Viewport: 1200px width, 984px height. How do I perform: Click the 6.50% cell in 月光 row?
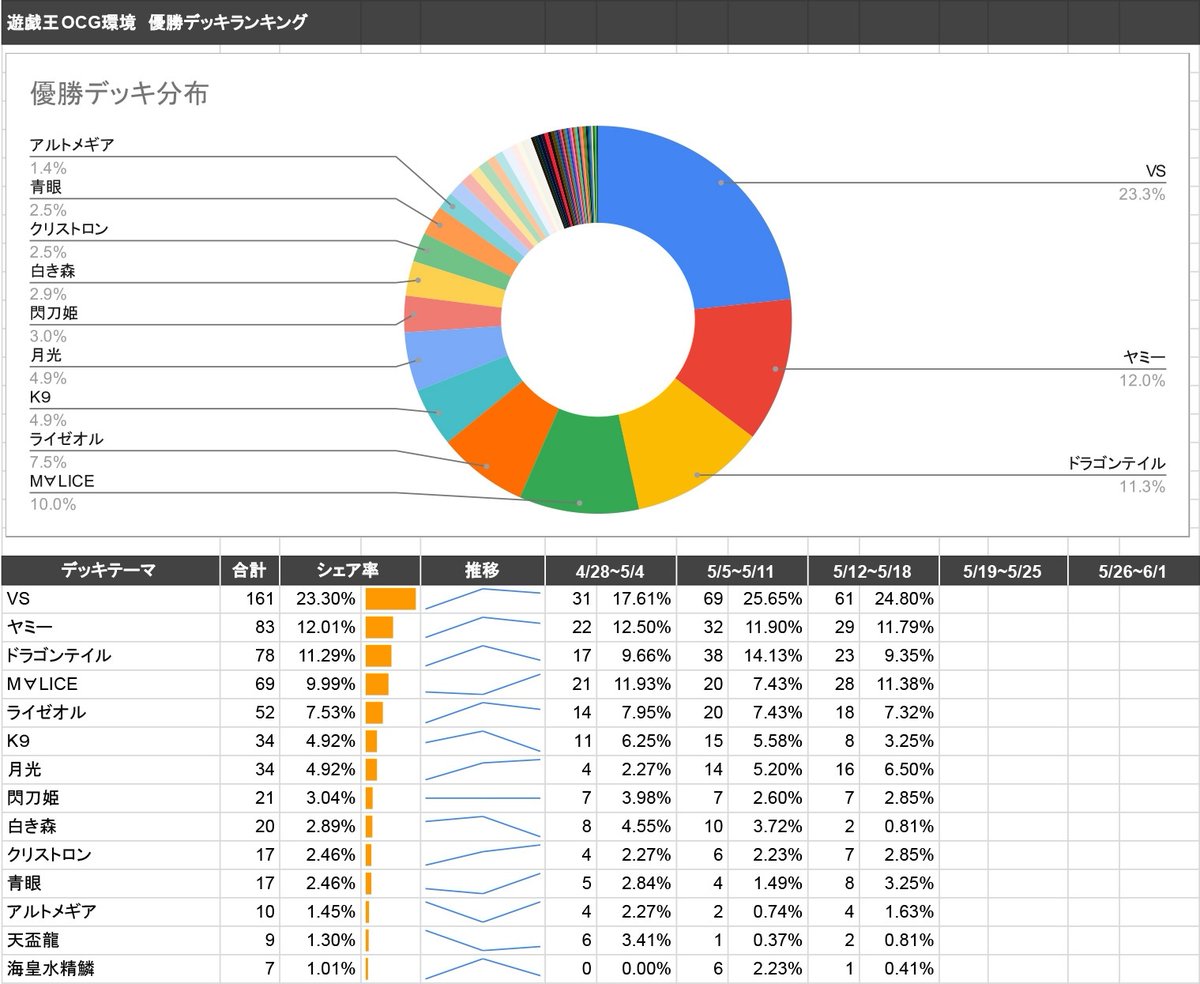click(899, 769)
